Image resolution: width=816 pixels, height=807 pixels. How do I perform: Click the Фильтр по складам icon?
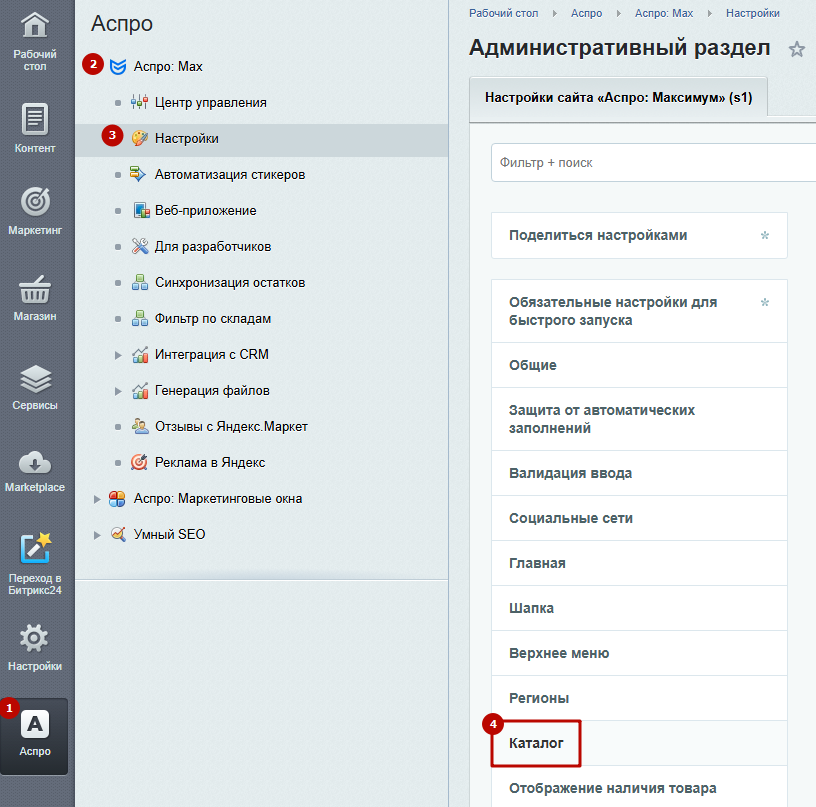click(139, 318)
